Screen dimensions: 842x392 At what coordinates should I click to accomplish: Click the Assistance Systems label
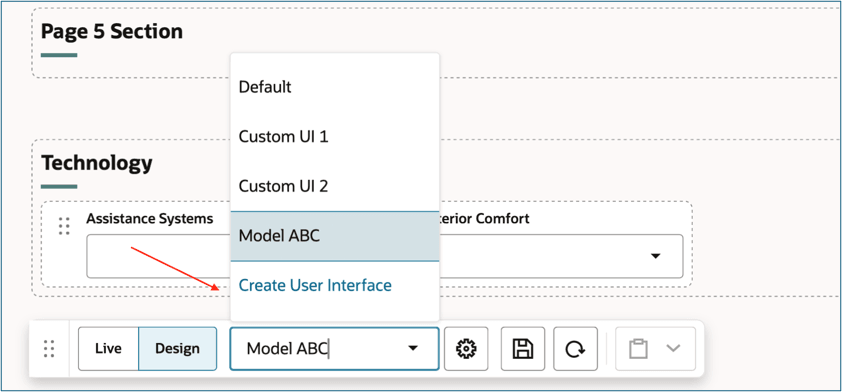point(150,219)
